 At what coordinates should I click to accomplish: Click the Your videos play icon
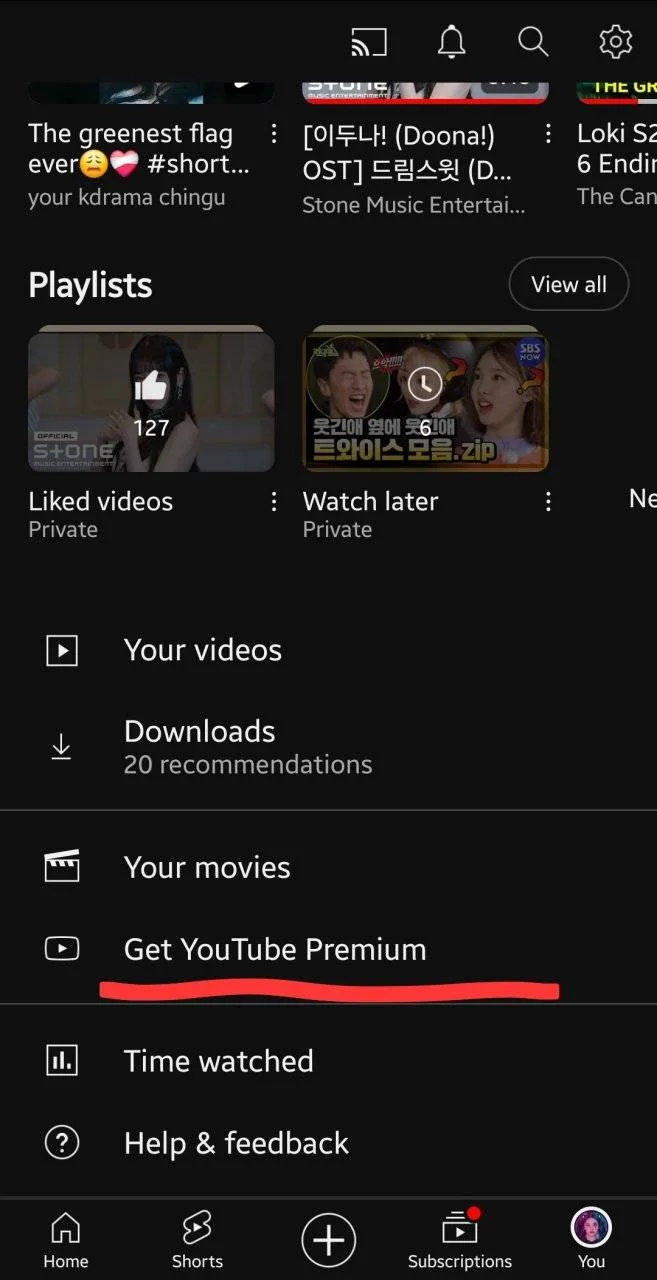click(62, 651)
